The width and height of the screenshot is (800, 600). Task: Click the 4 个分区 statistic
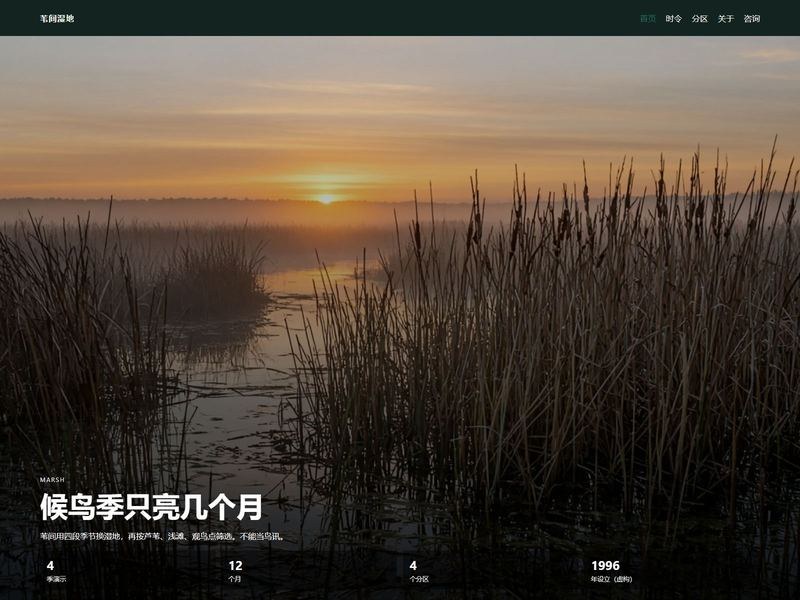(x=419, y=571)
